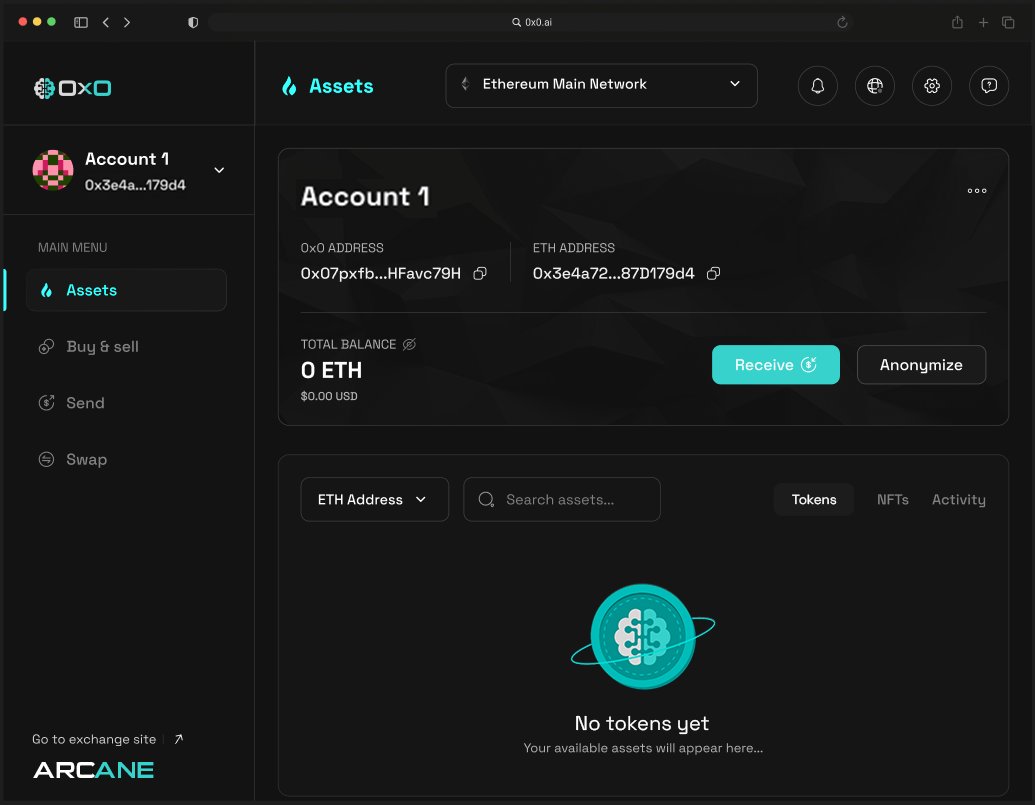Click the Anonymize button

920,364
